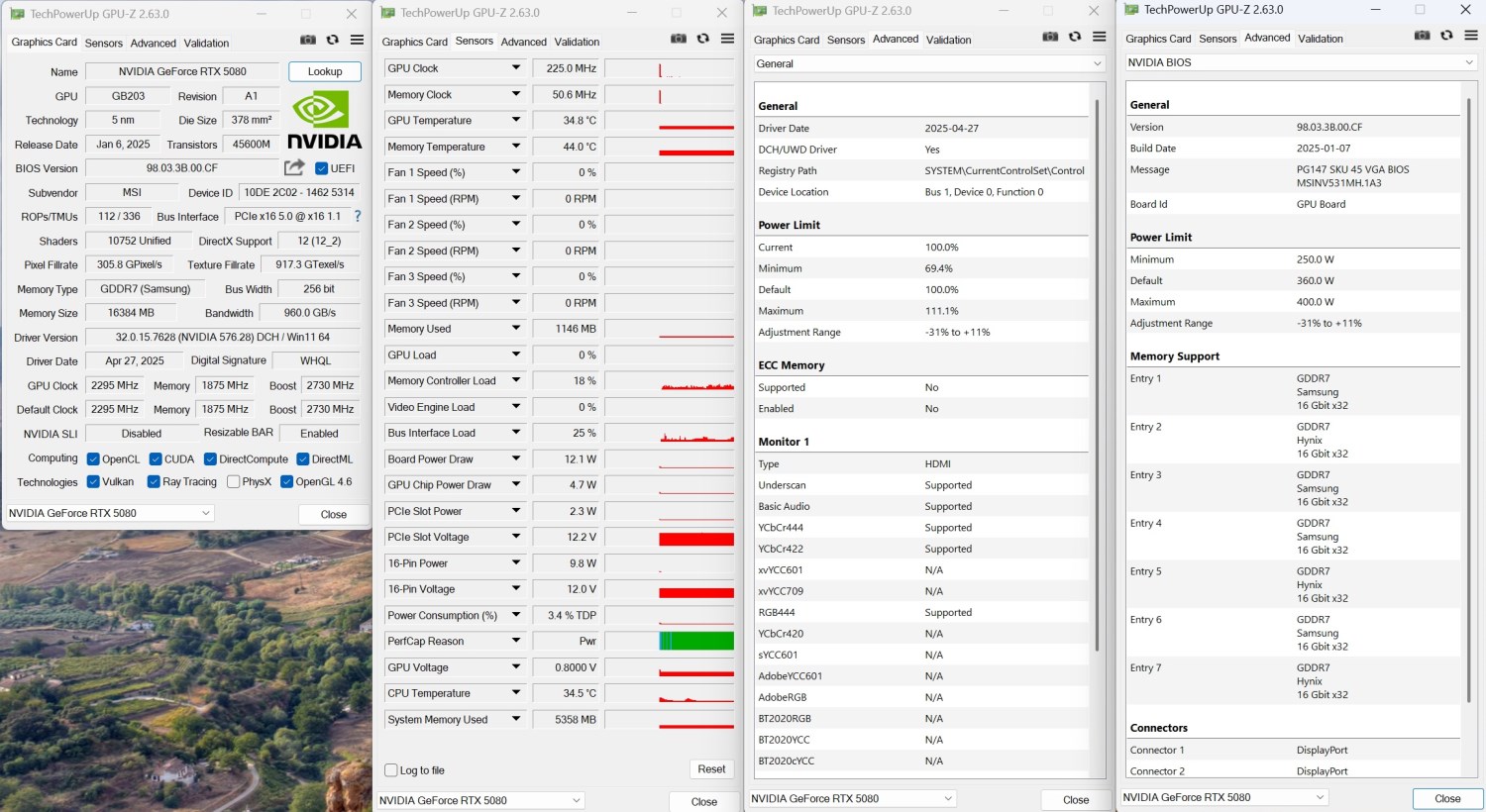Open Fan 1 Speed (%) sensor dropdown
The image size is (1486, 812).
516,172
